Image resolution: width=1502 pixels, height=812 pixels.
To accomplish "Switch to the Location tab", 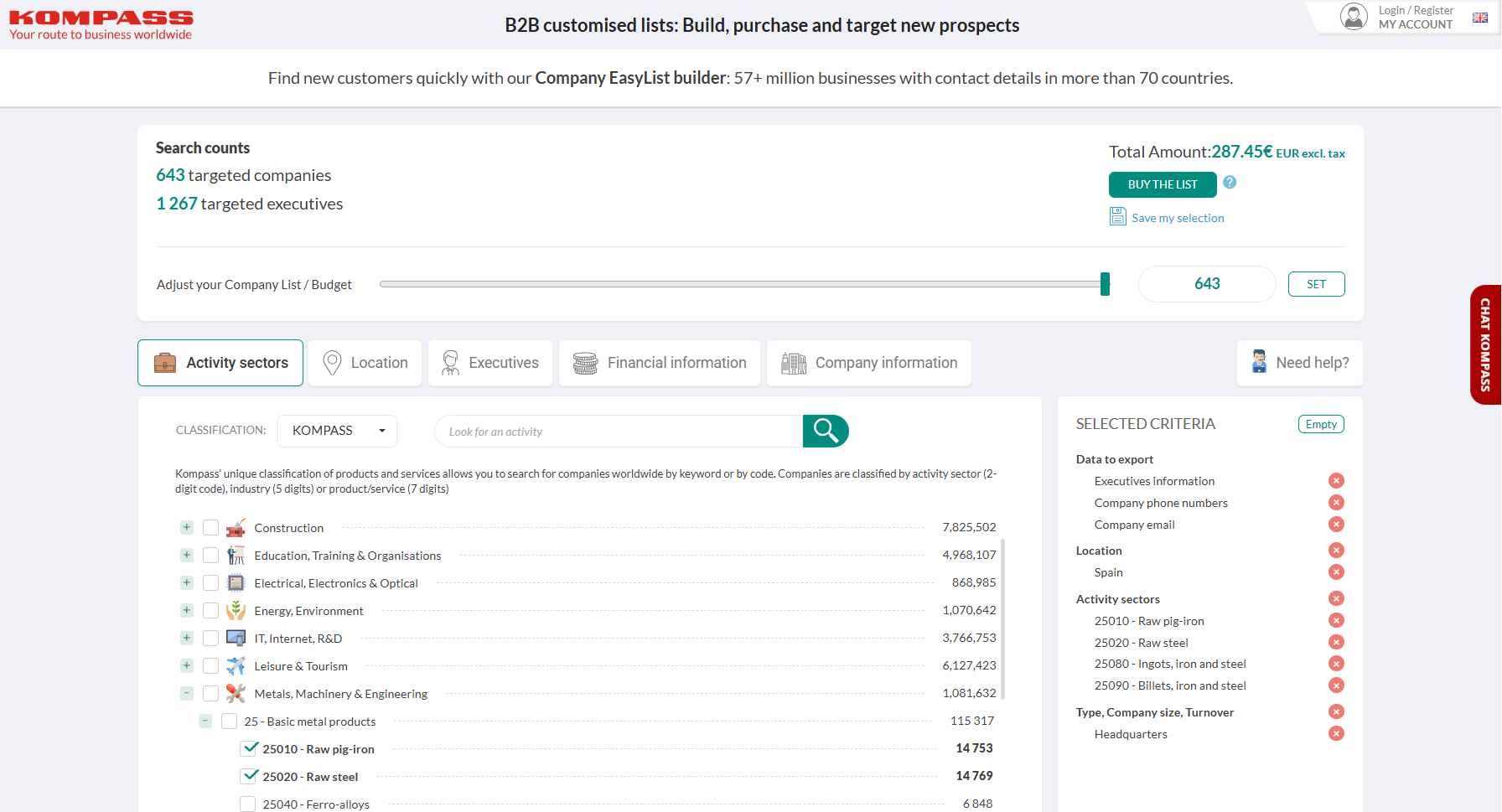I will point(365,363).
